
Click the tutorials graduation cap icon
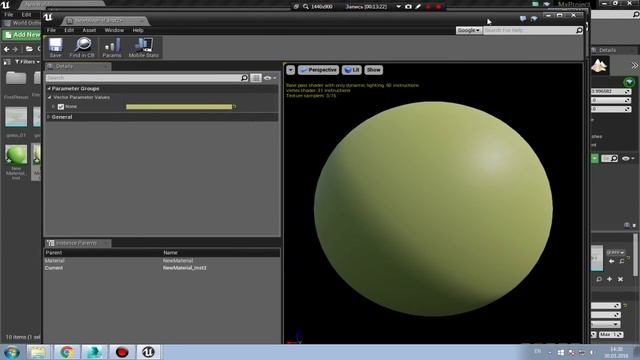pos(534,18)
